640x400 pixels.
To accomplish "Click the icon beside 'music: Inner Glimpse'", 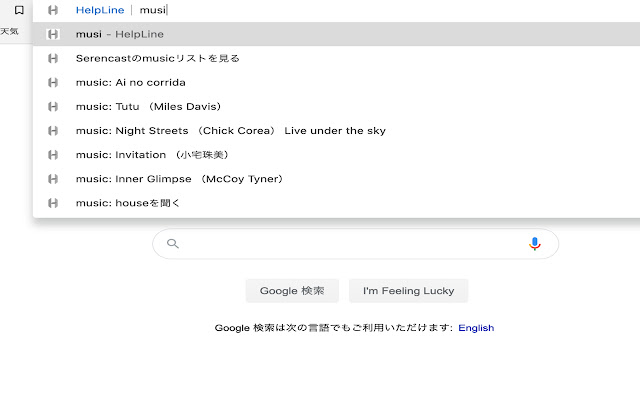I will [53, 178].
